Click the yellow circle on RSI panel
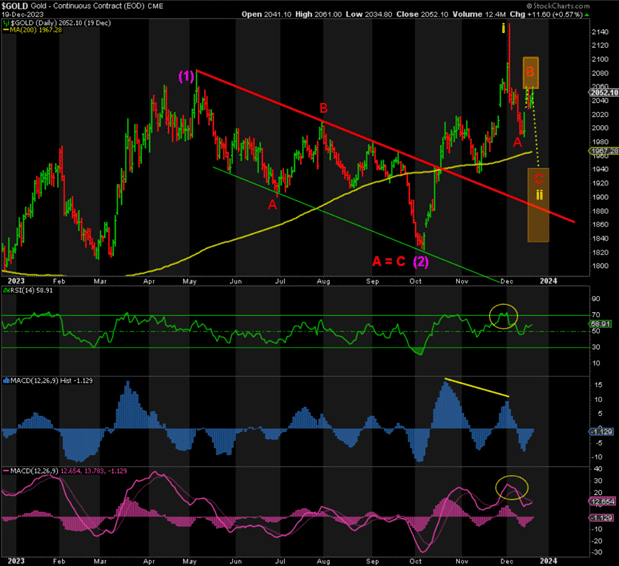The height and width of the screenshot is (566, 619). pyautogui.click(x=506, y=318)
